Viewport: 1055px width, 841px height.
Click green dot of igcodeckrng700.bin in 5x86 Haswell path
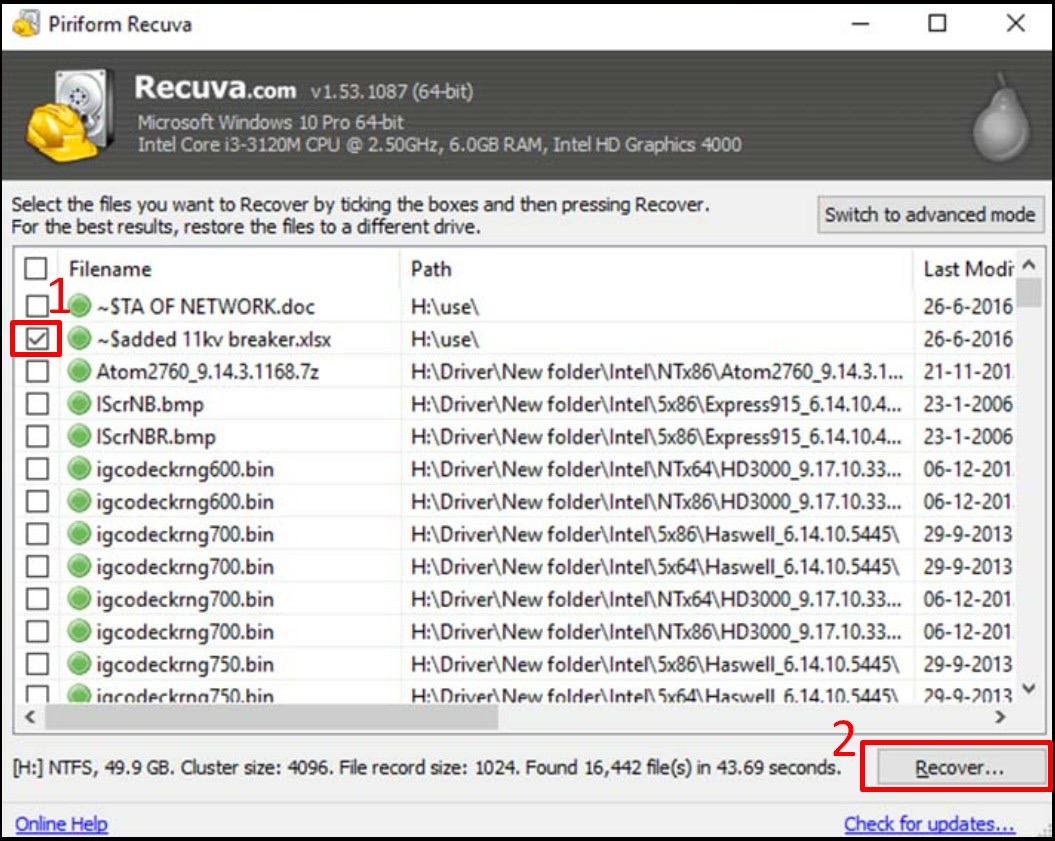(79, 534)
